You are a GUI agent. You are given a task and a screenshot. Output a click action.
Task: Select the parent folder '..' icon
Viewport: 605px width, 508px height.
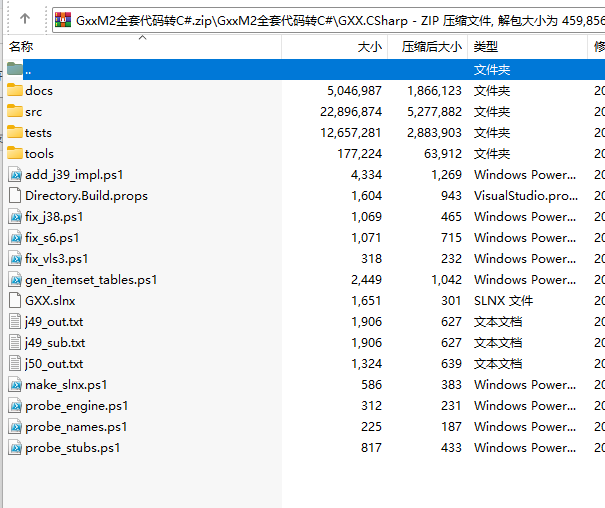(15, 69)
